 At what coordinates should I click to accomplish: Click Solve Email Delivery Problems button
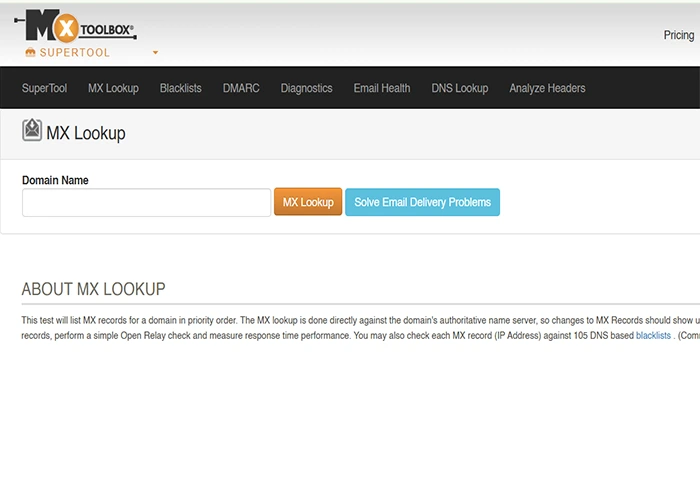coord(422,202)
